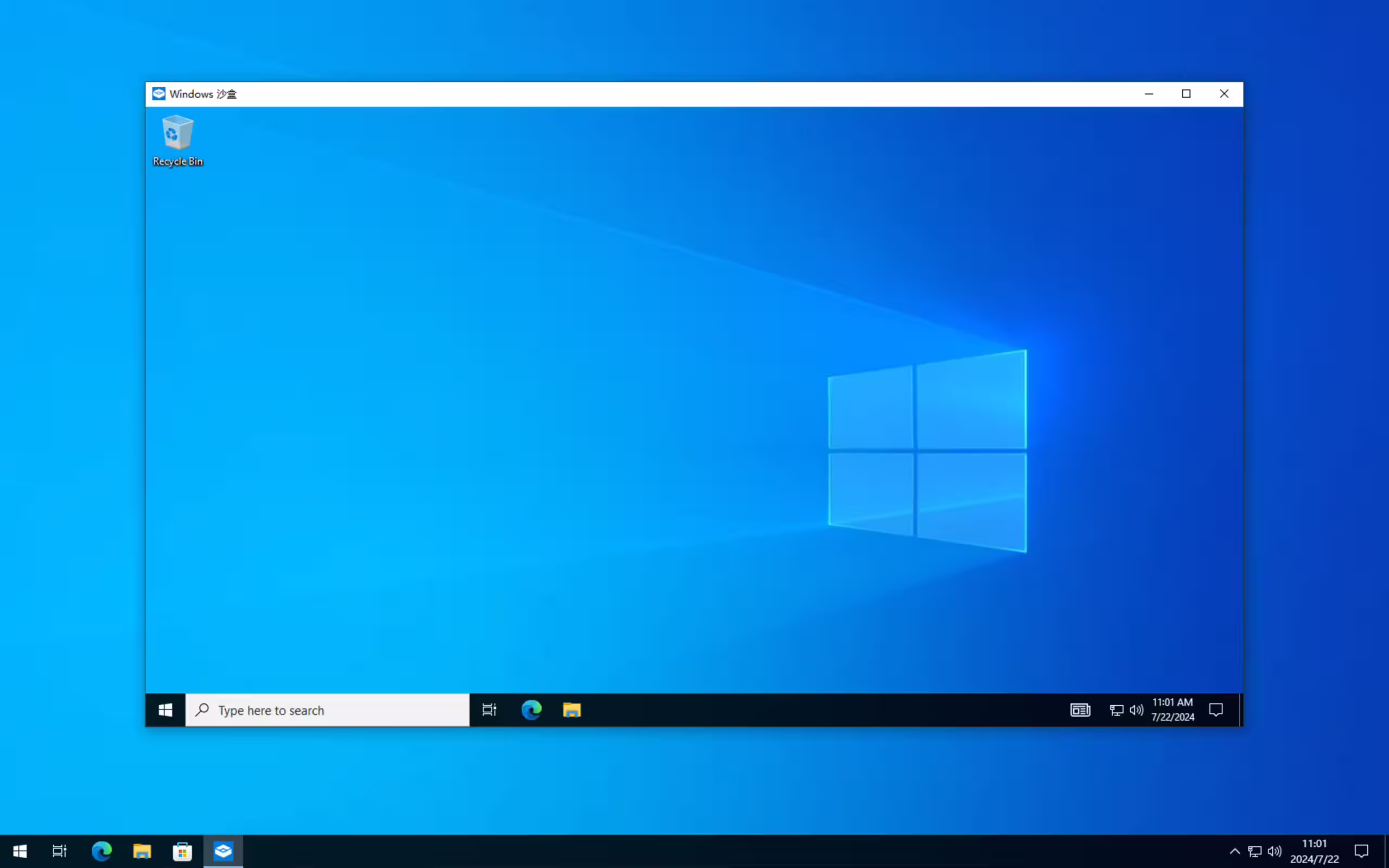Screen dimensions: 1389x868
Task: Click the sandbox 'Type here to search' box
Action: point(327,710)
